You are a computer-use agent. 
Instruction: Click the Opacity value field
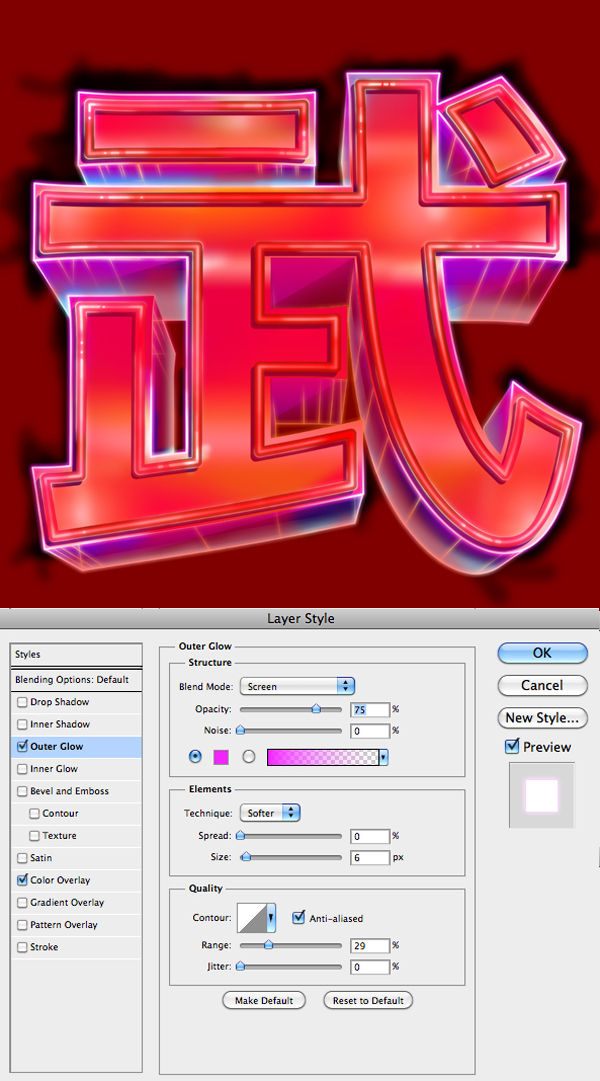click(x=370, y=709)
